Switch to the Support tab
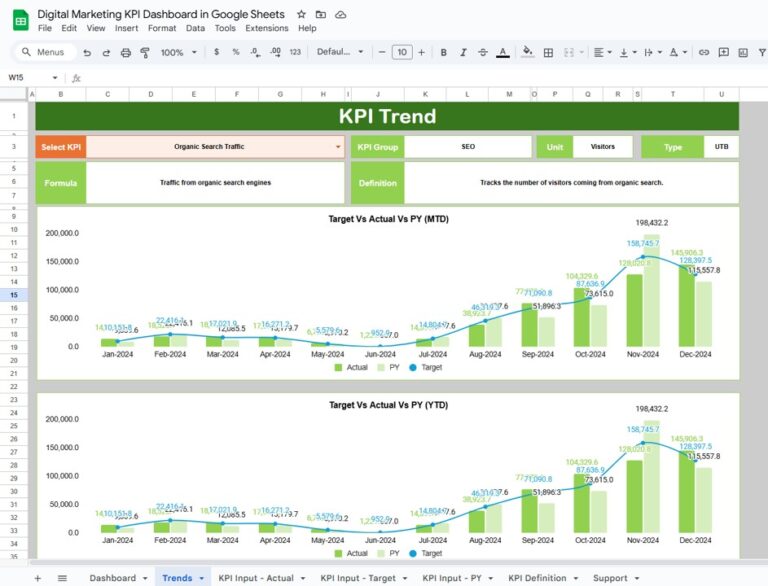Screen dimensions: 768x586 (610, 578)
